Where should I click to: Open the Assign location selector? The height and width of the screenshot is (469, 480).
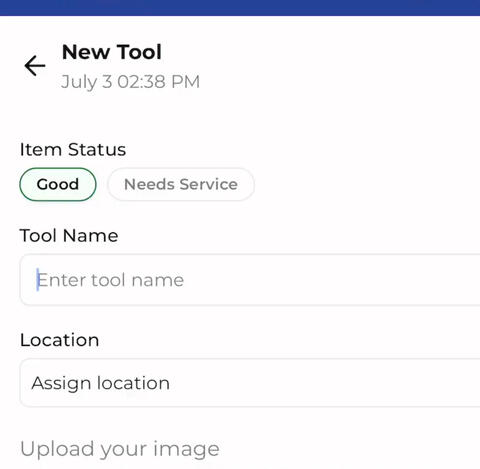pyautogui.click(x=250, y=383)
